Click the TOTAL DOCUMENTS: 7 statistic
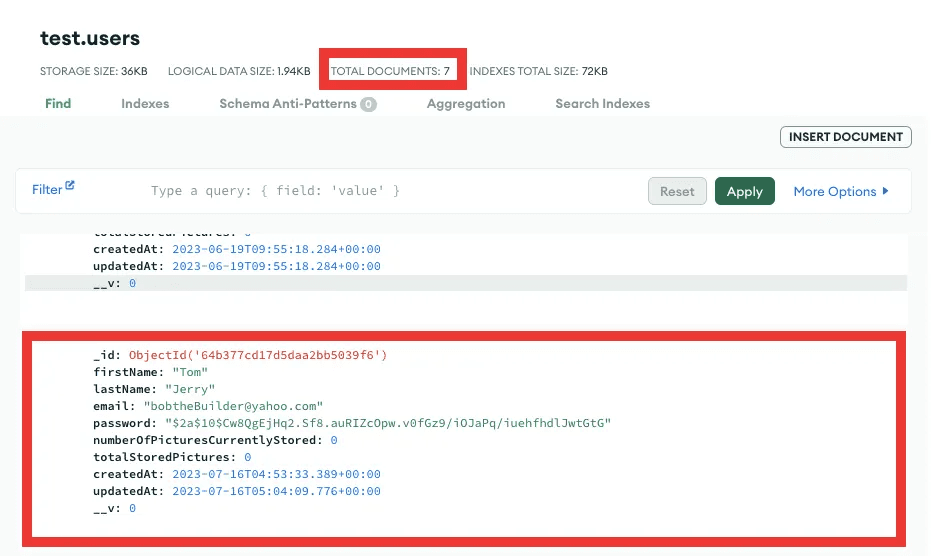Viewport: 940px width, 556px height. (x=392, y=72)
